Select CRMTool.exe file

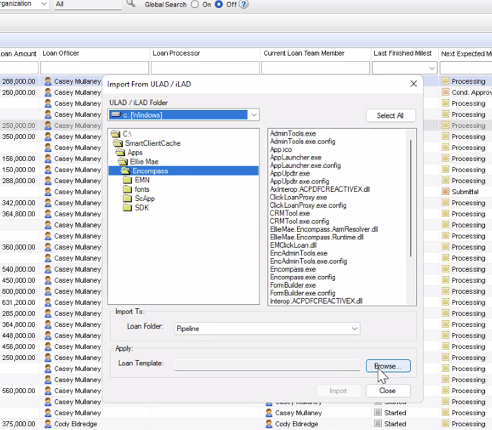tap(290, 213)
